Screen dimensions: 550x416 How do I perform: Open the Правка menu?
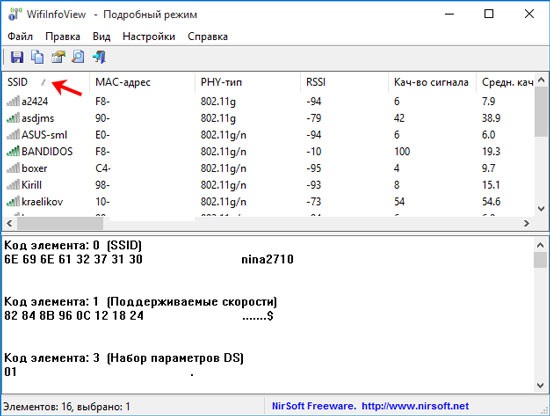pyautogui.click(x=63, y=36)
